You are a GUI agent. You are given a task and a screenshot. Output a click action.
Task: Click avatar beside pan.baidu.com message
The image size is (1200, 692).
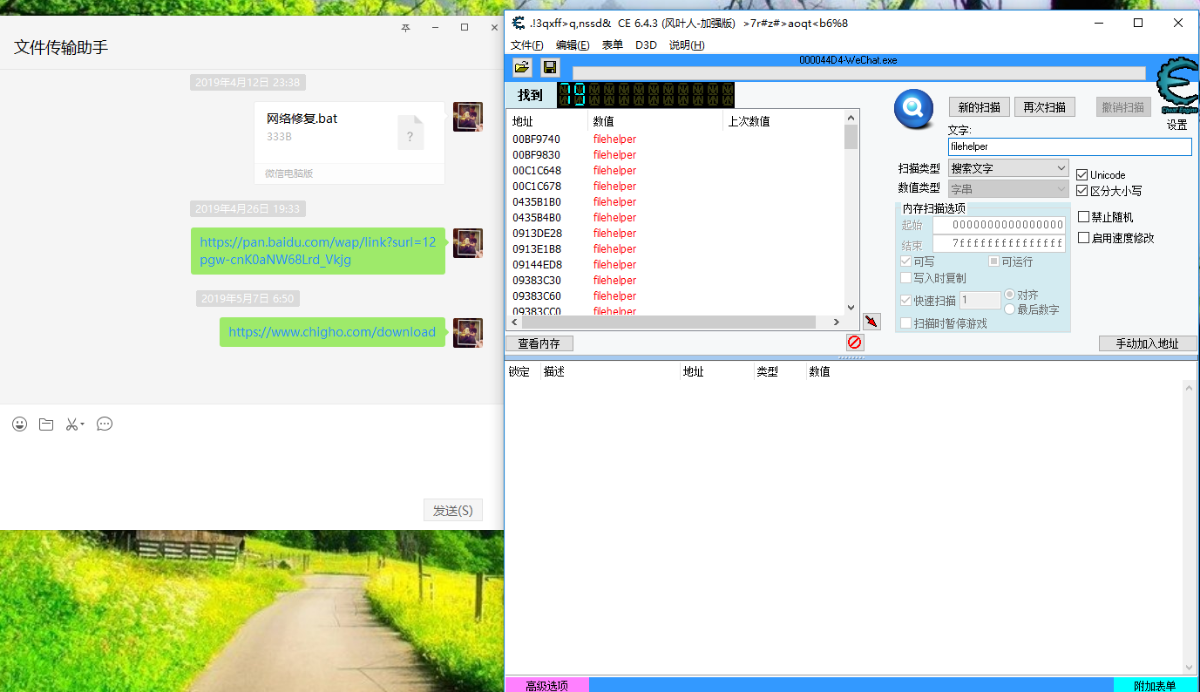468,243
